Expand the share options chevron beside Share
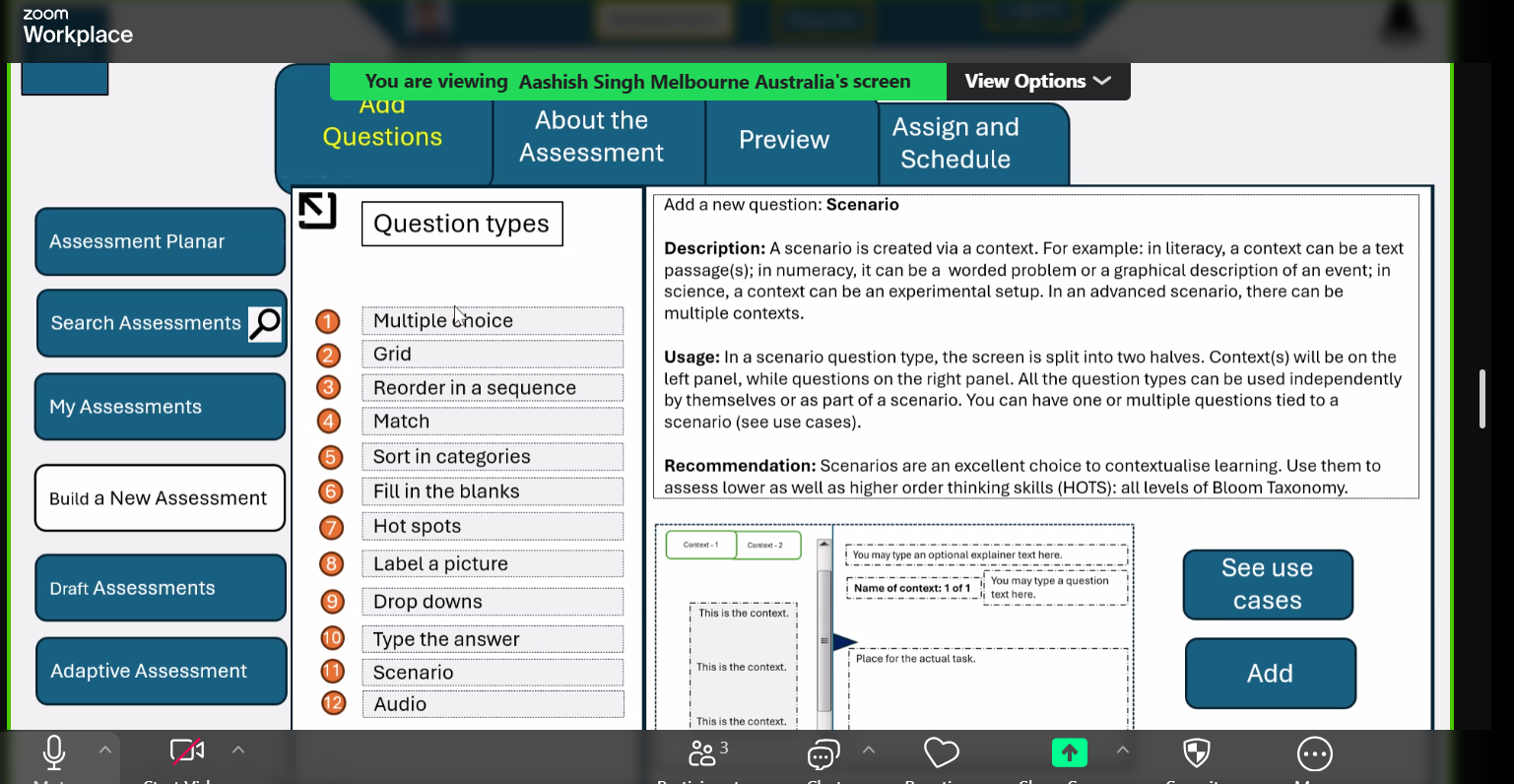1514x784 pixels. [x=1122, y=751]
